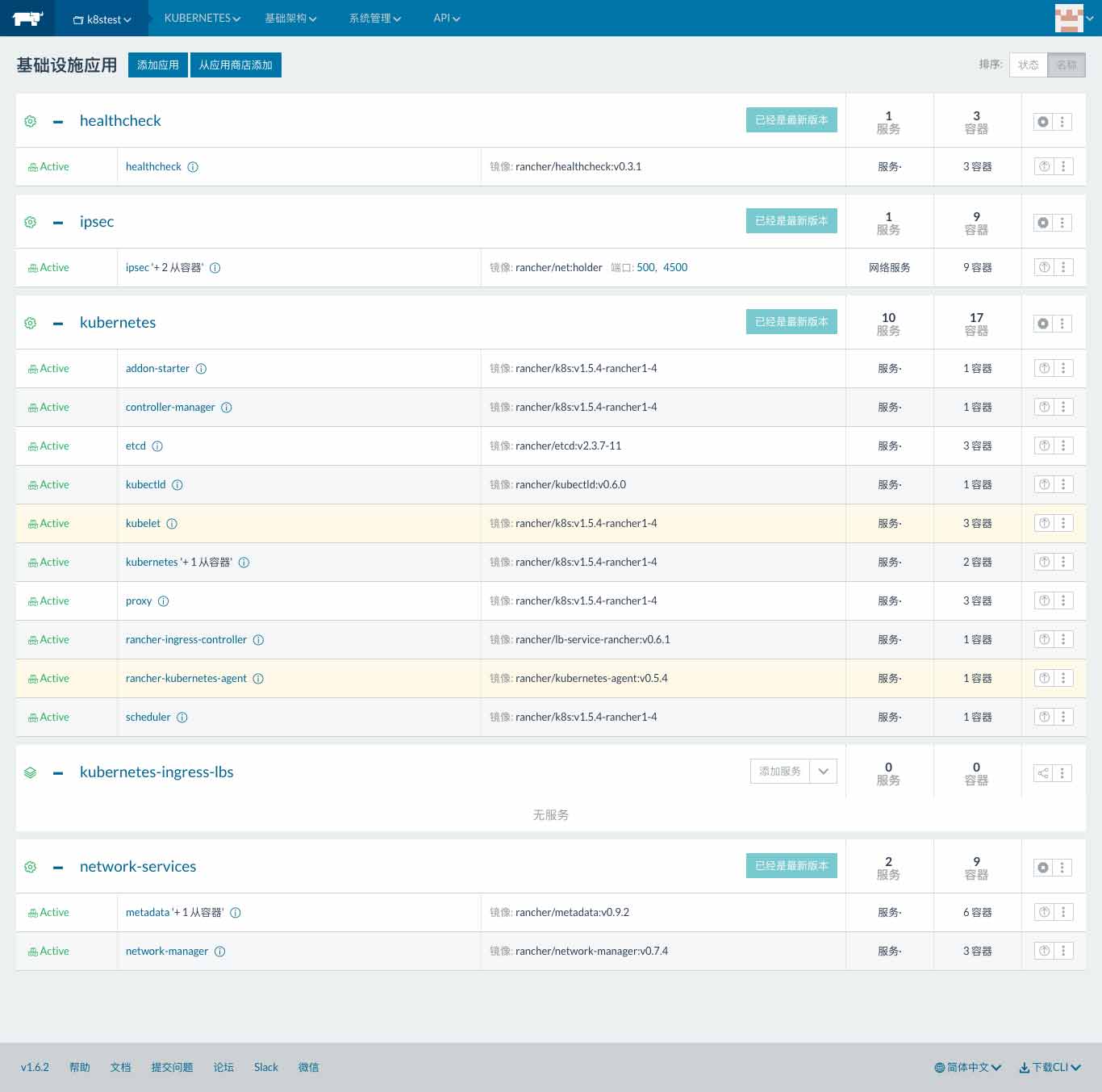Sort stacks by 名称
The image size is (1102, 1092).
pos(1067,65)
